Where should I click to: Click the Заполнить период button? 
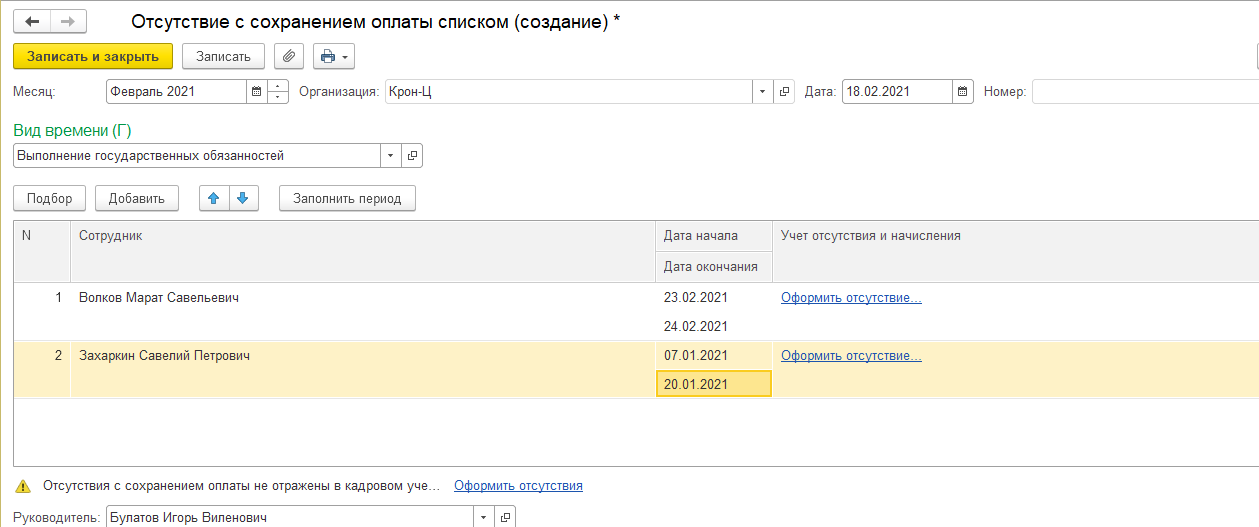pos(347,198)
